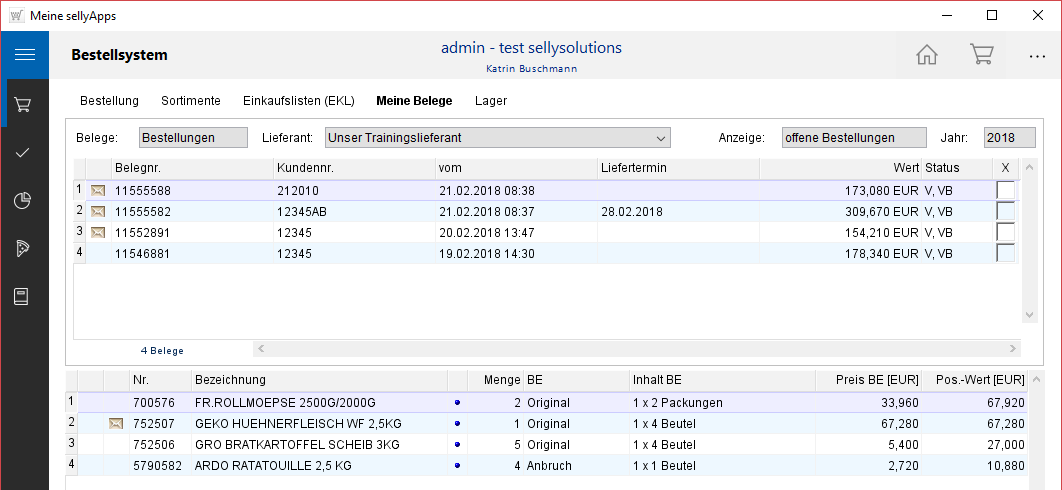This screenshot has width=1062, height=490.
Task: Go to home via house icon
Action: click(927, 55)
